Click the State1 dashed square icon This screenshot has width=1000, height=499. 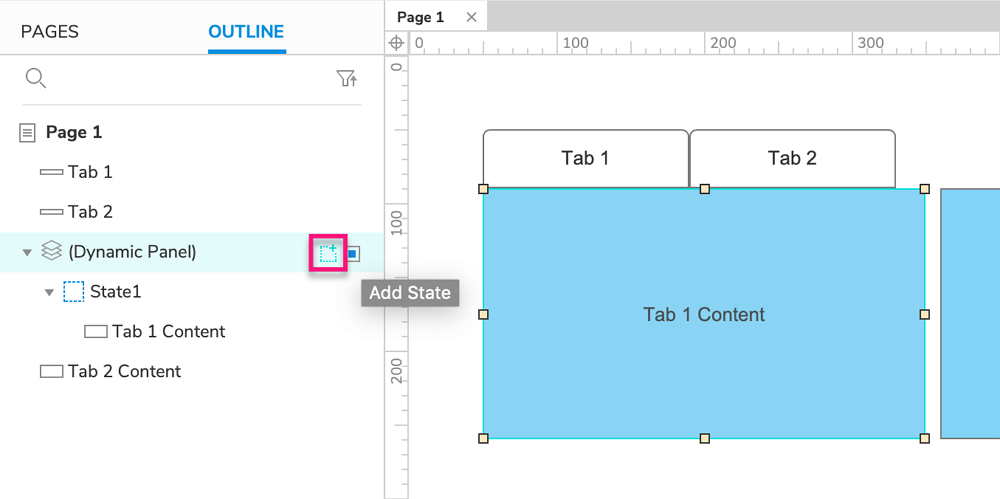pyautogui.click(x=74, y=292)
